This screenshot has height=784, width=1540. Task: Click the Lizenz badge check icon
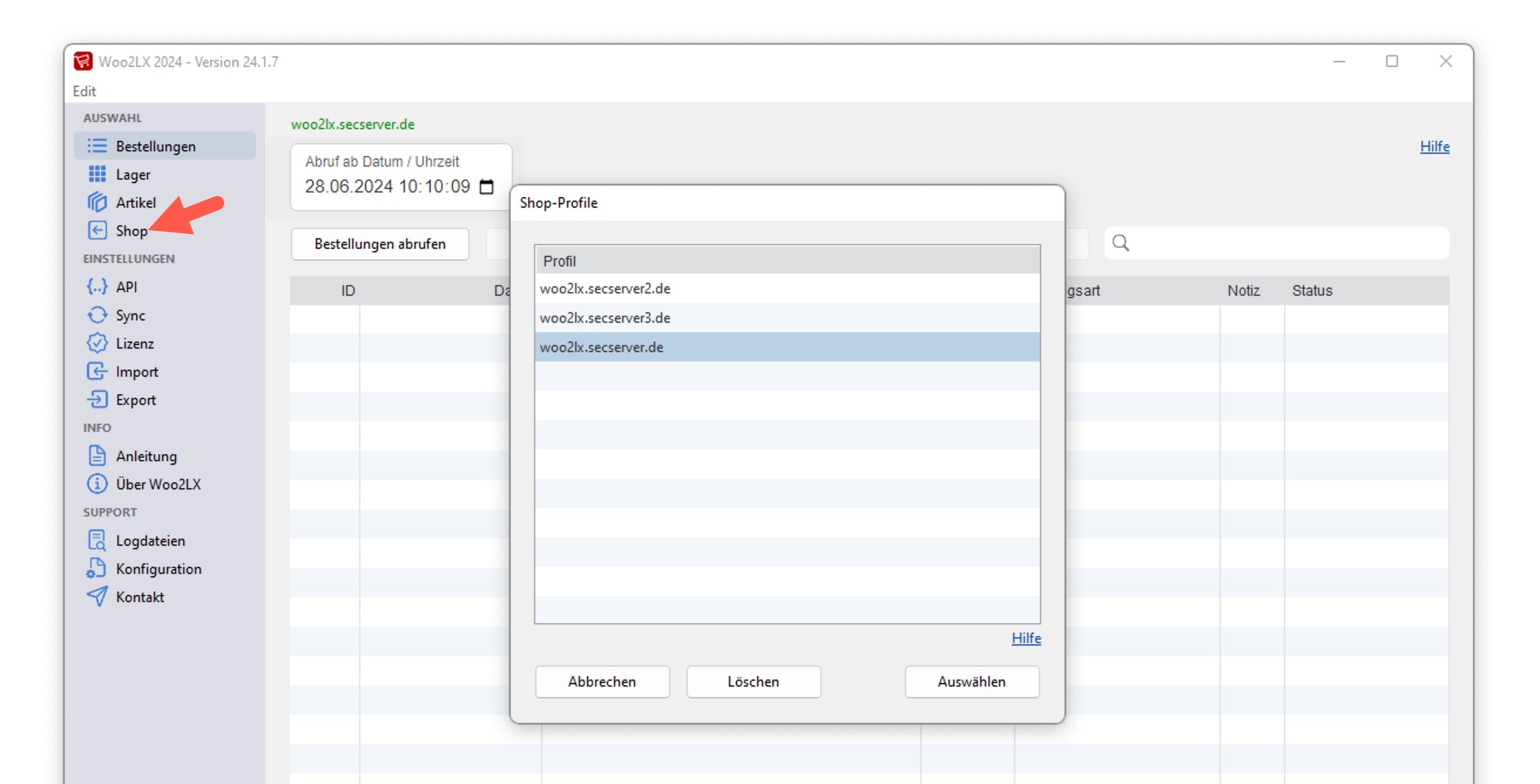pos(97,343)
